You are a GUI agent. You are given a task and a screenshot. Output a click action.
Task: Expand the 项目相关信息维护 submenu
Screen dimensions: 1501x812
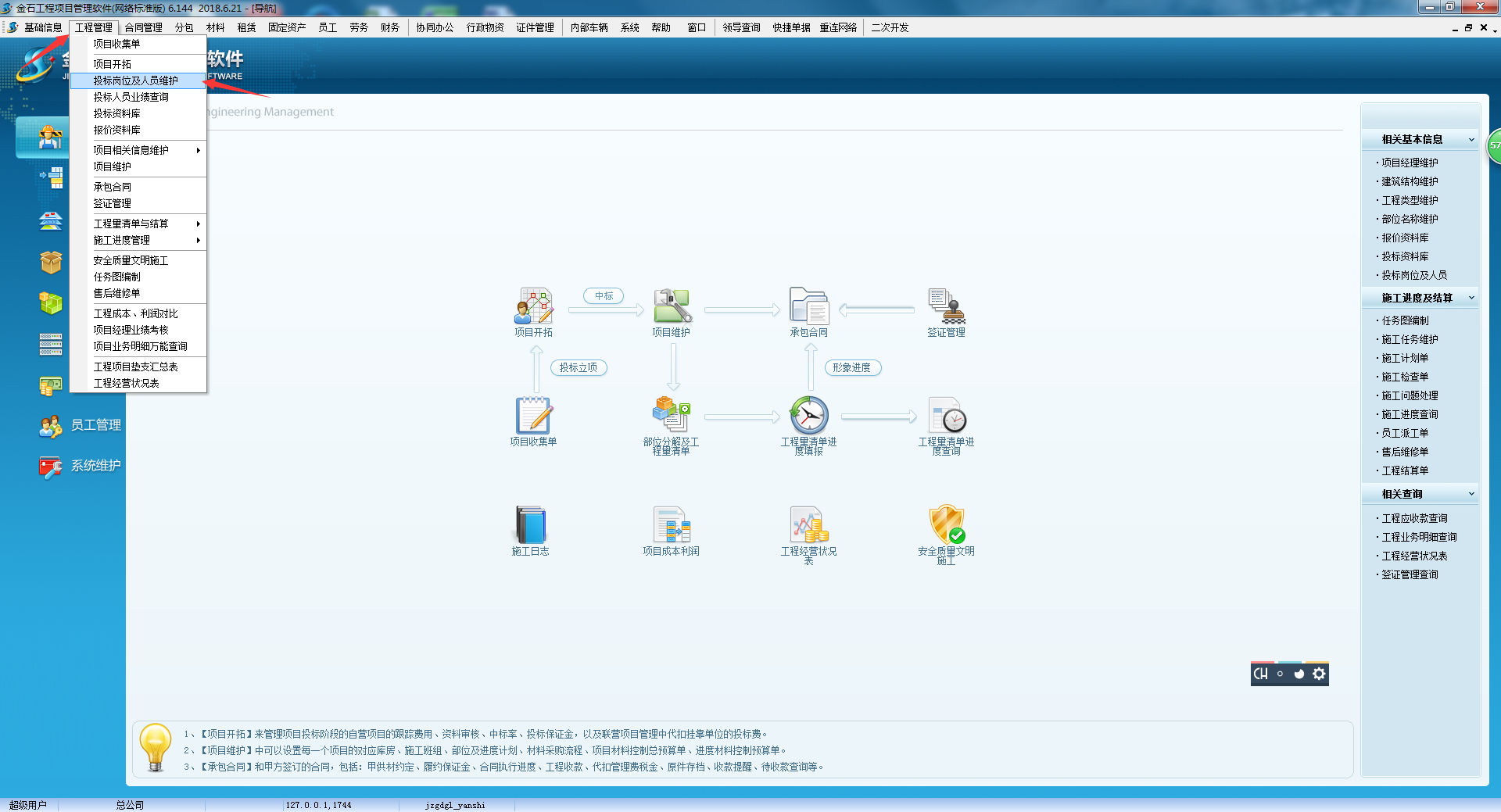(x=138, y=150)
